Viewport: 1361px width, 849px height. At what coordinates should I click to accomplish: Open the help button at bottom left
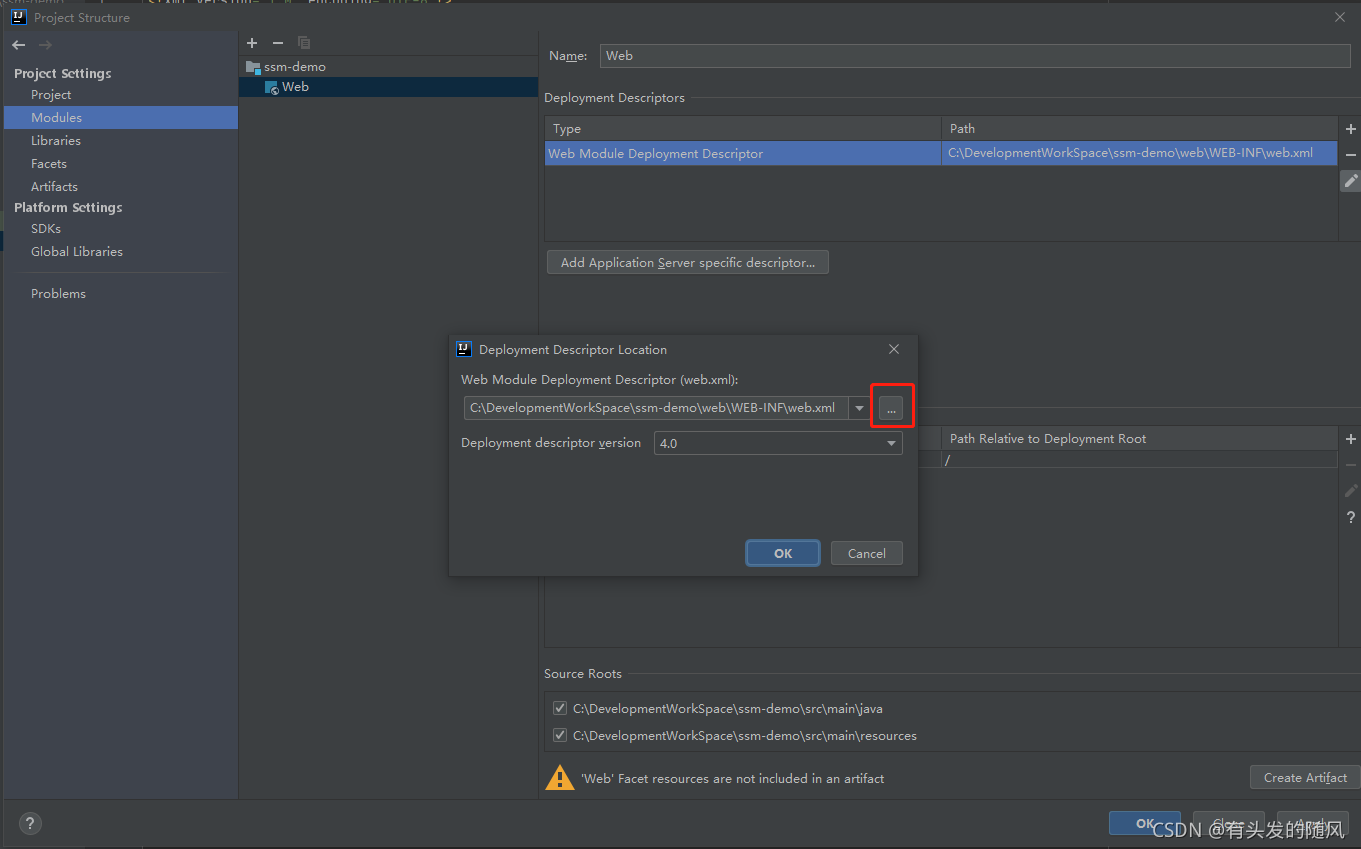pyautogui.click(x=30, y=824)
